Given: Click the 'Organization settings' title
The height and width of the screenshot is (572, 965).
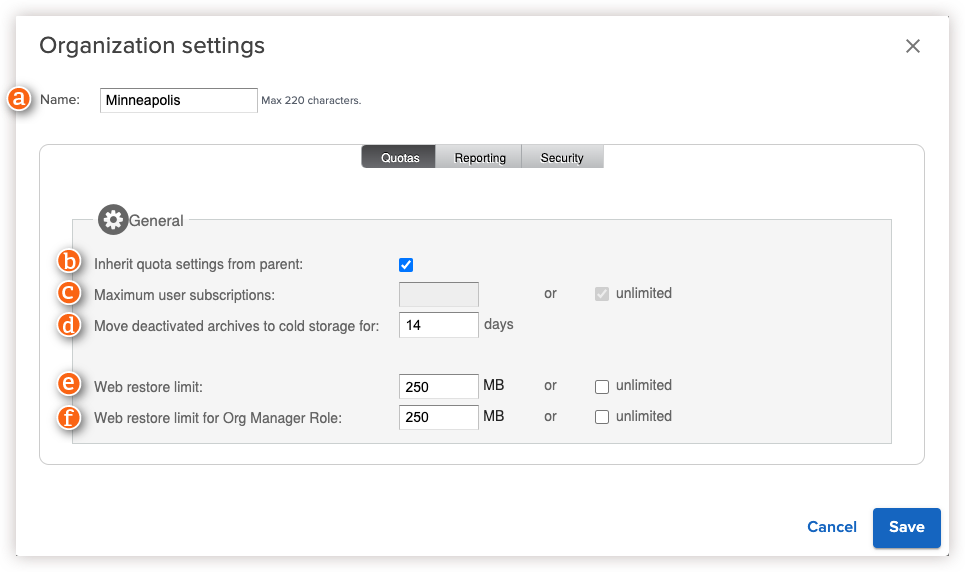Looking at the screenshot, I should click(152, 46).
